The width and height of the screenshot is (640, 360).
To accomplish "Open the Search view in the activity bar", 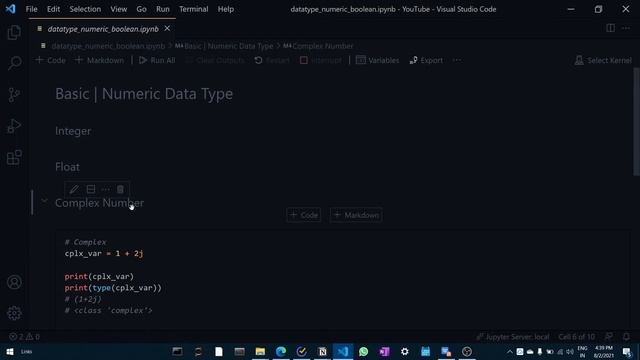I will coord(14,63).
